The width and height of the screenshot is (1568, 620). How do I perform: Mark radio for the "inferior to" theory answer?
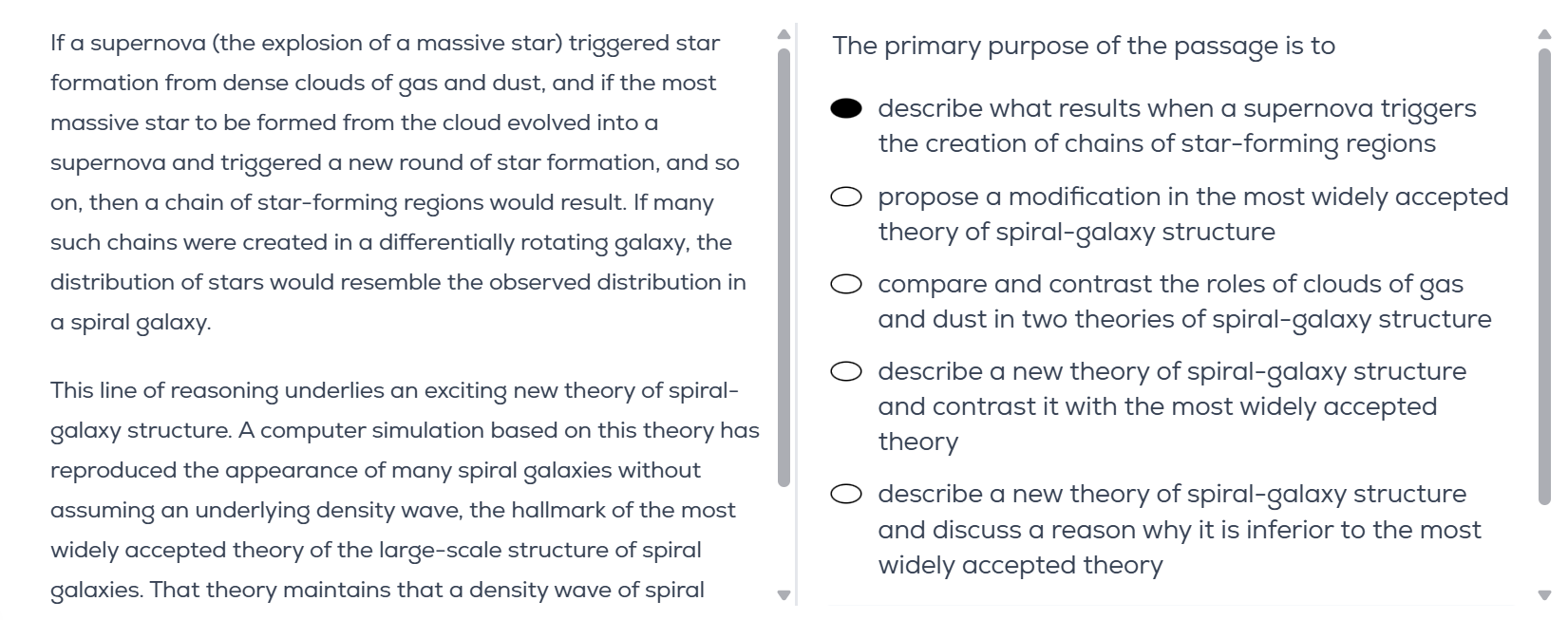pyautogui.click(x=845, y=495)
